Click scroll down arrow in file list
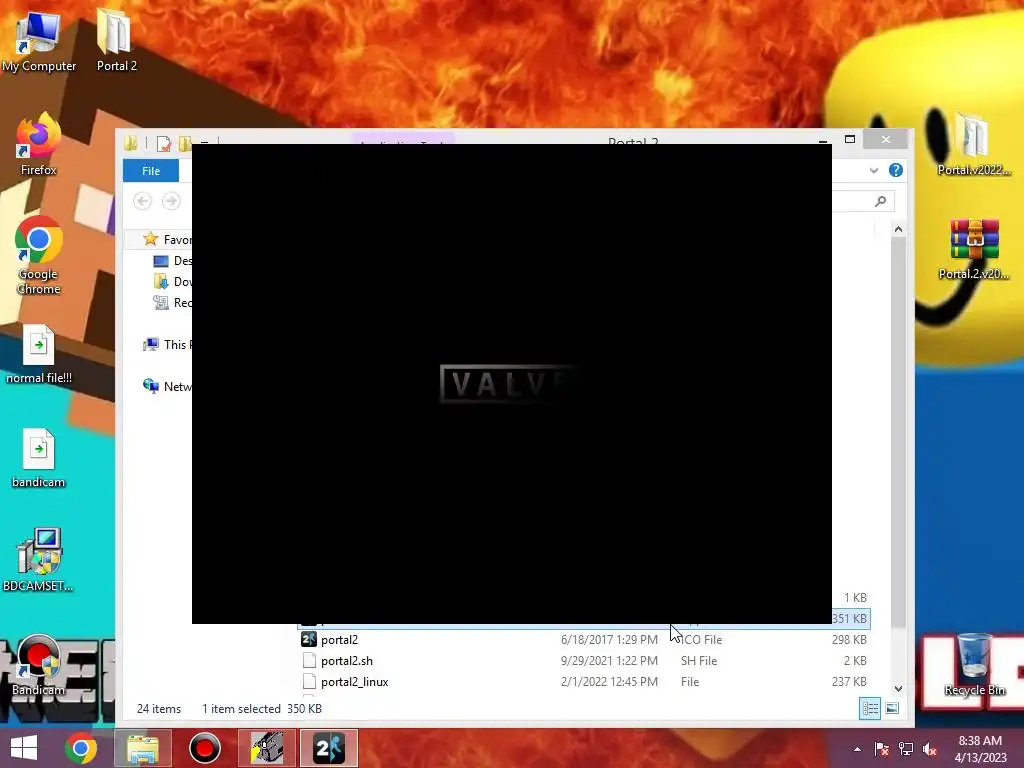Image resolution: width=1024 pixels, height=768 pixels. point(899,688)
